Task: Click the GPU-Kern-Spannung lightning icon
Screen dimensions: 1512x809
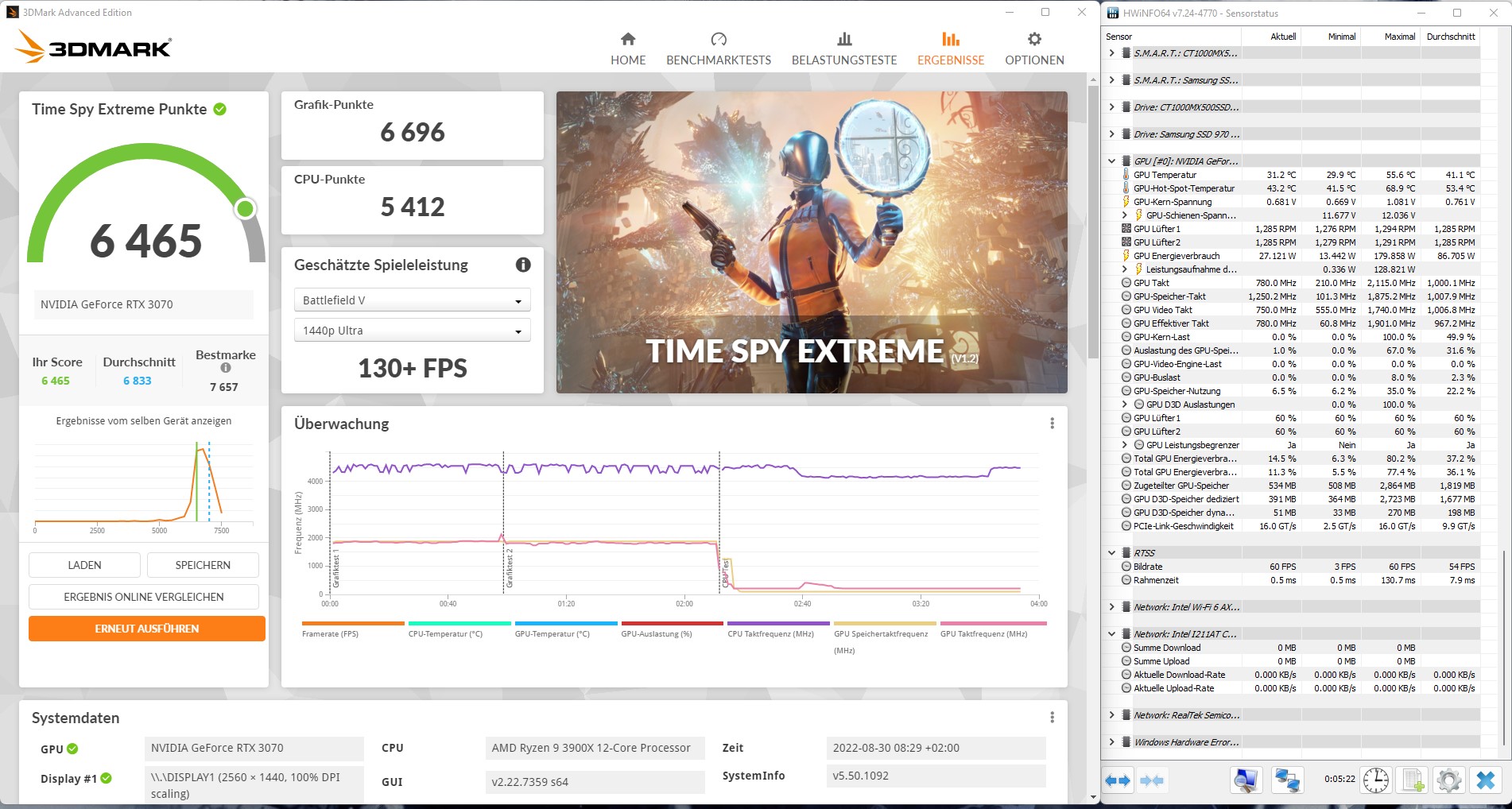Action: pyautogui.click(x=1126, y=202)
